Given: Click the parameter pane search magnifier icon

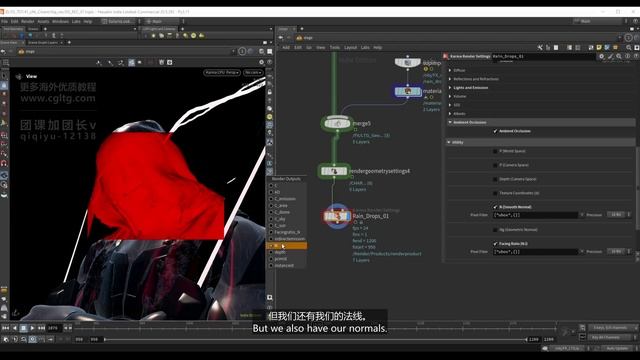Looking at the screenshot, I should tap(619, 56).
